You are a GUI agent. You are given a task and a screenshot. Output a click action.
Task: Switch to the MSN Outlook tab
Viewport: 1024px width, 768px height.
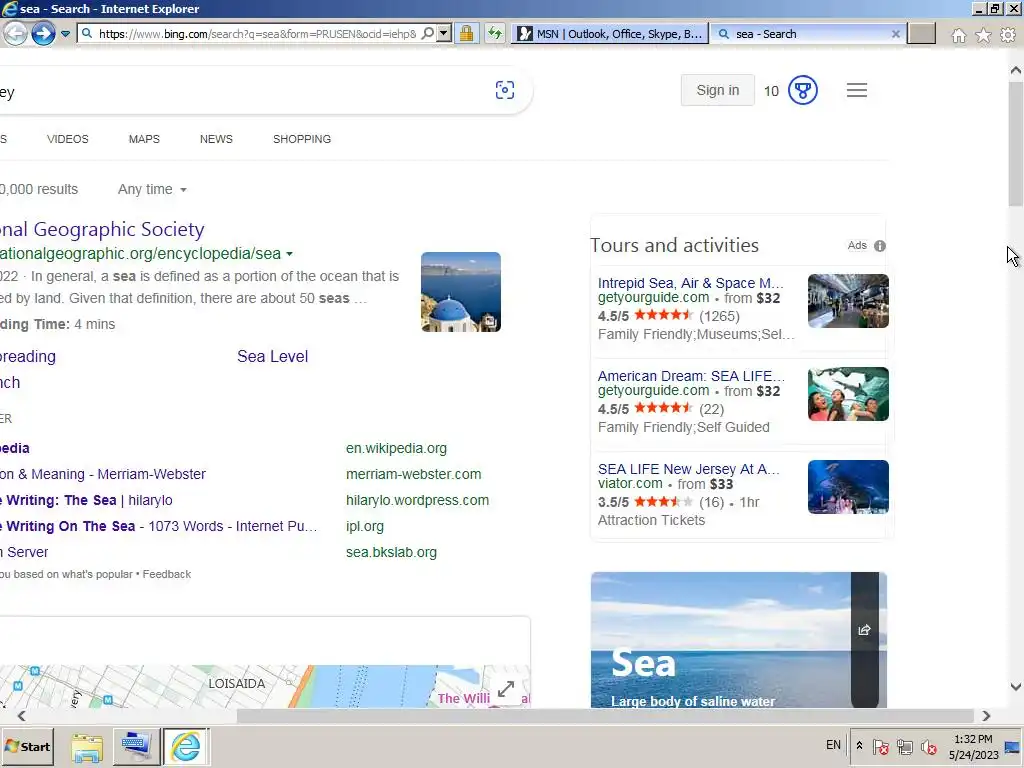pyautogui.click(x=610, y=34)
